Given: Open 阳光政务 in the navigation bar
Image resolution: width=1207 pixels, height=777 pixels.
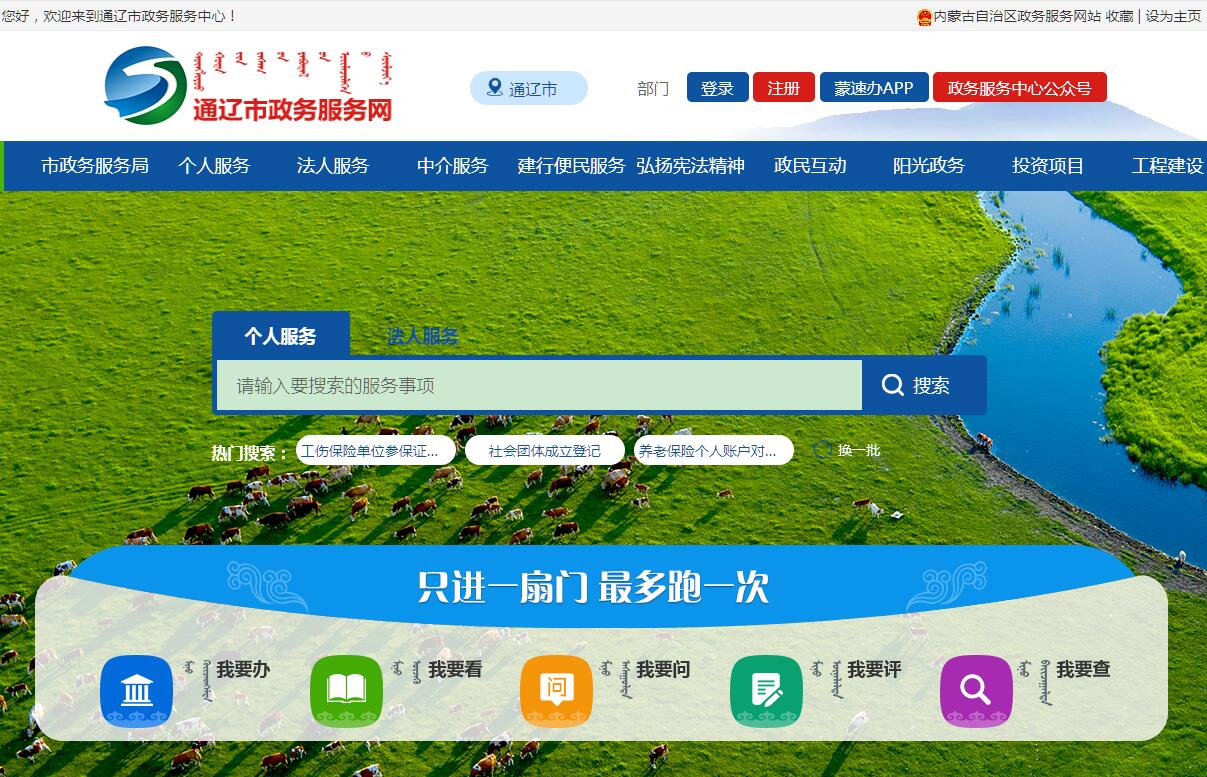Looking at the screenshot, I should (x=928, y=166).
